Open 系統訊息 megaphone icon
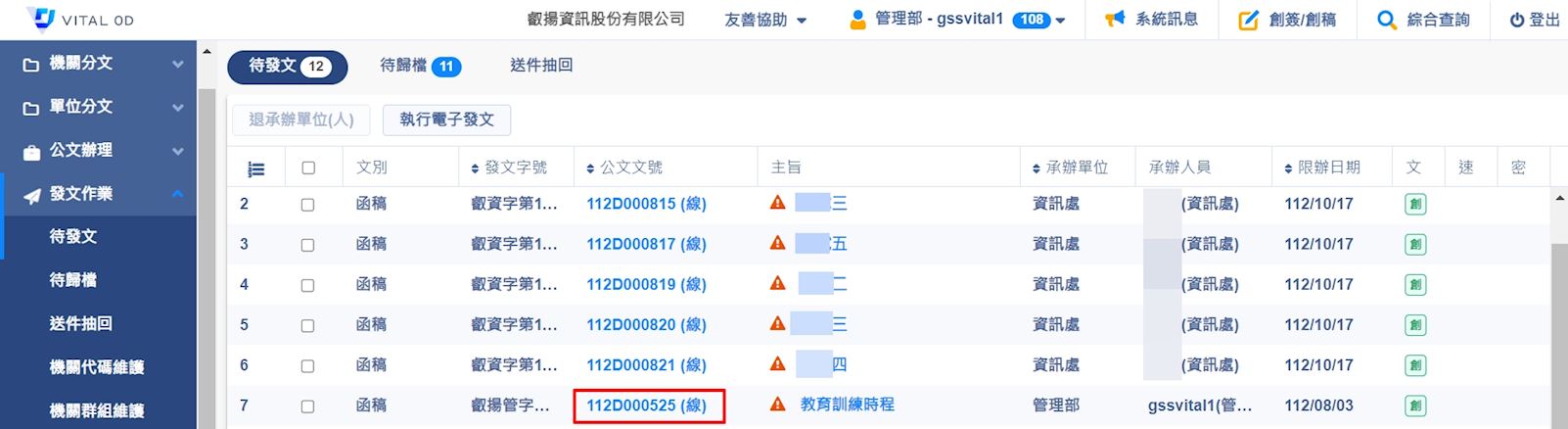This screenshot has height=429, width=1568. click(x=1115, y=19)
